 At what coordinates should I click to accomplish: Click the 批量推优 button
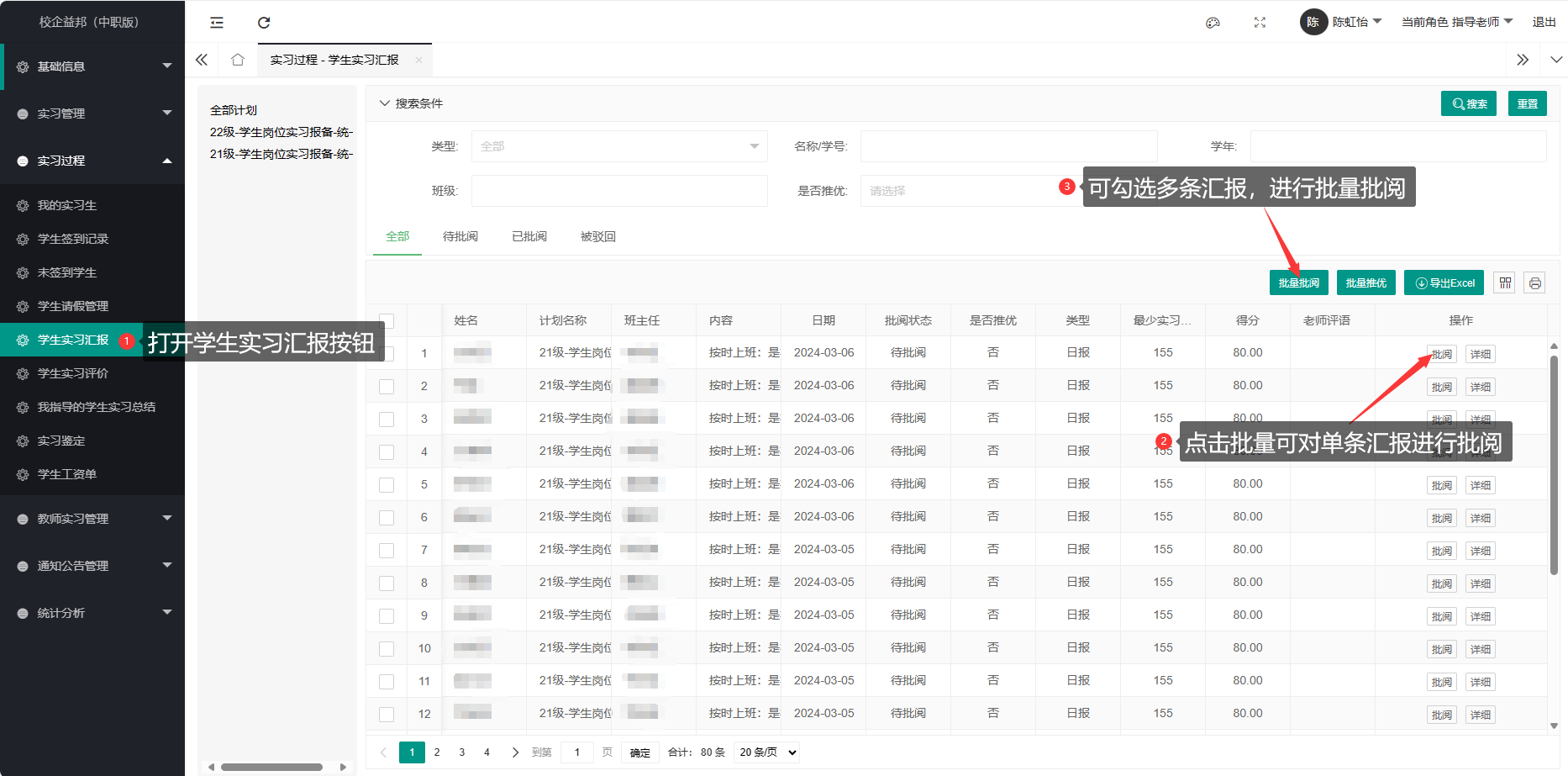(1365, 283)
